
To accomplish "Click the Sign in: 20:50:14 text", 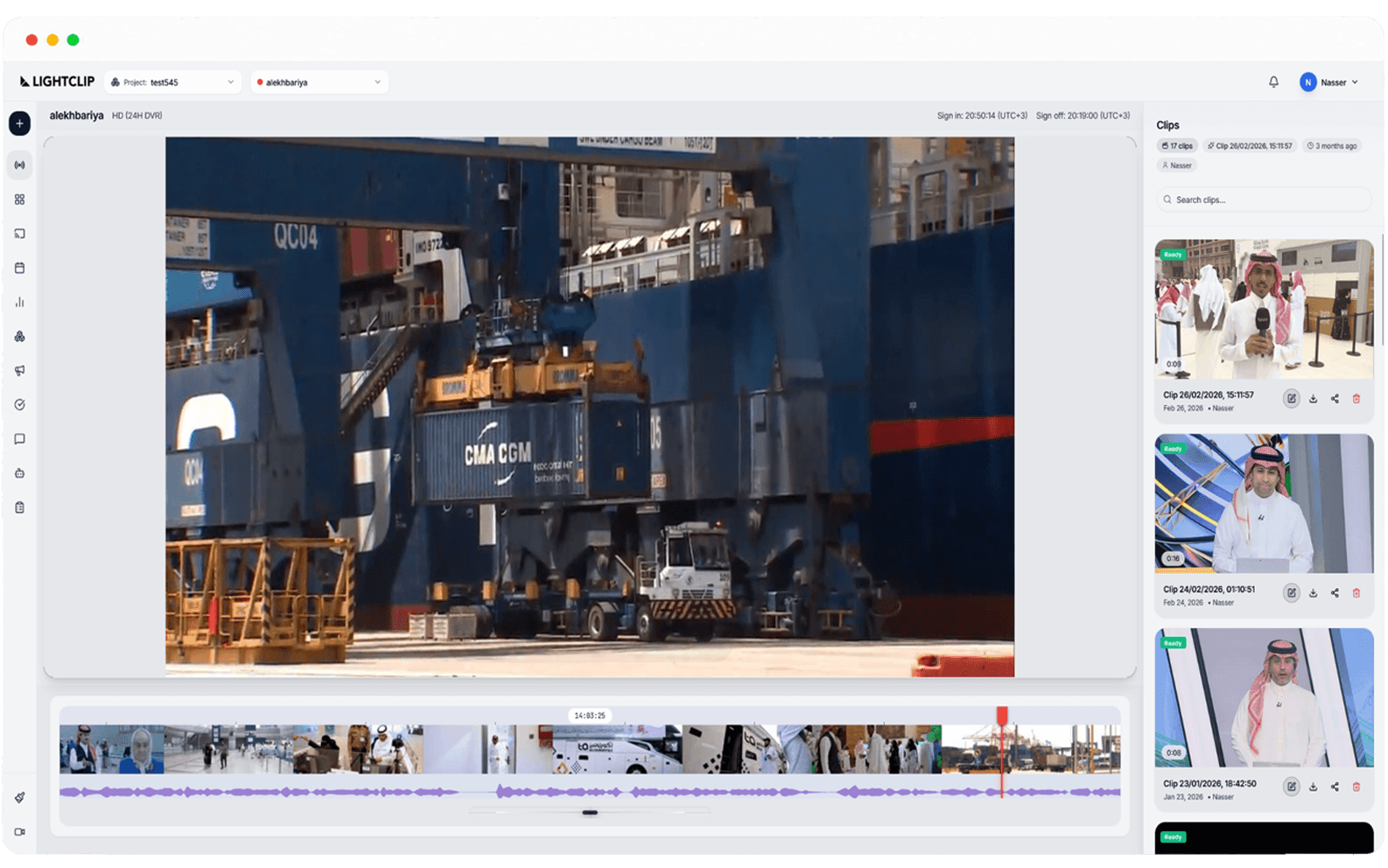I will 982,115.
